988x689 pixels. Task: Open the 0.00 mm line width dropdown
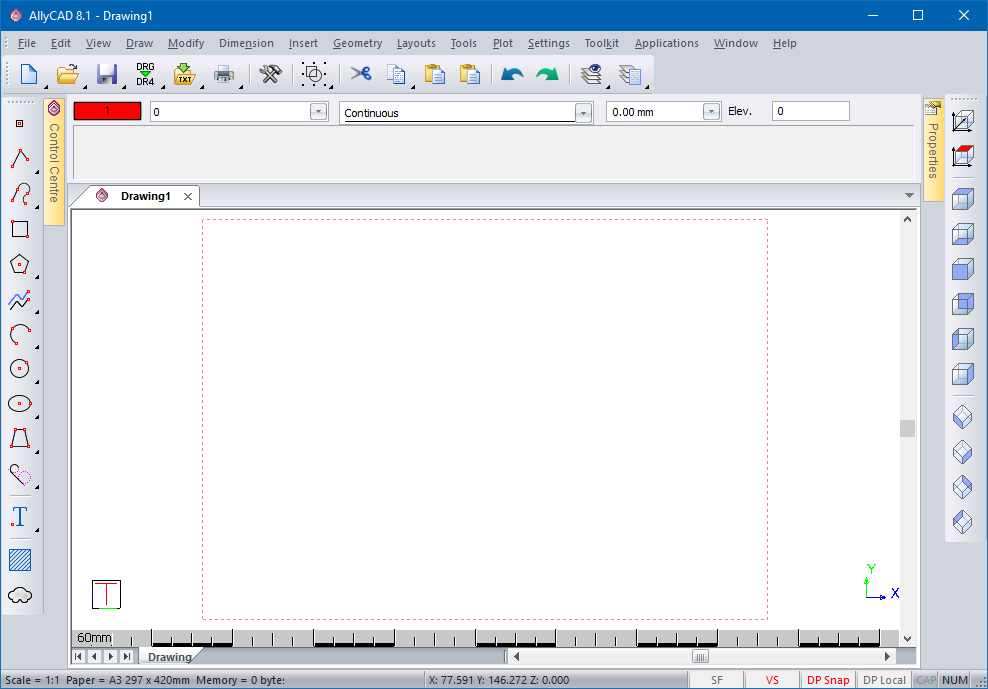(711, 112)
